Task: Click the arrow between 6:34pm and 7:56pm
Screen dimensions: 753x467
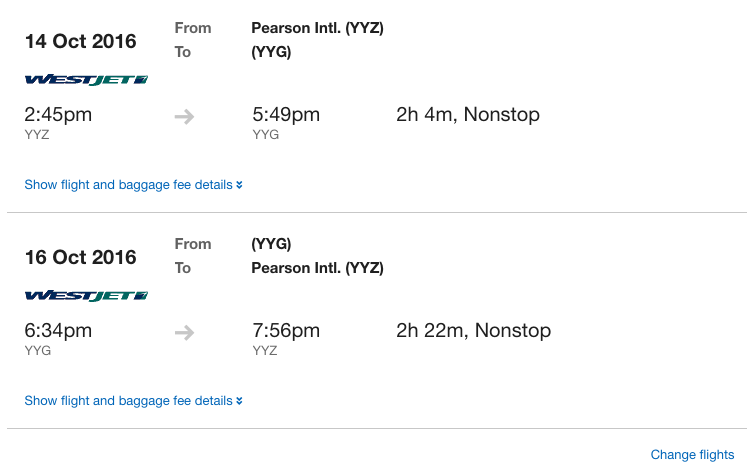Action: click(x=184, y=333)
